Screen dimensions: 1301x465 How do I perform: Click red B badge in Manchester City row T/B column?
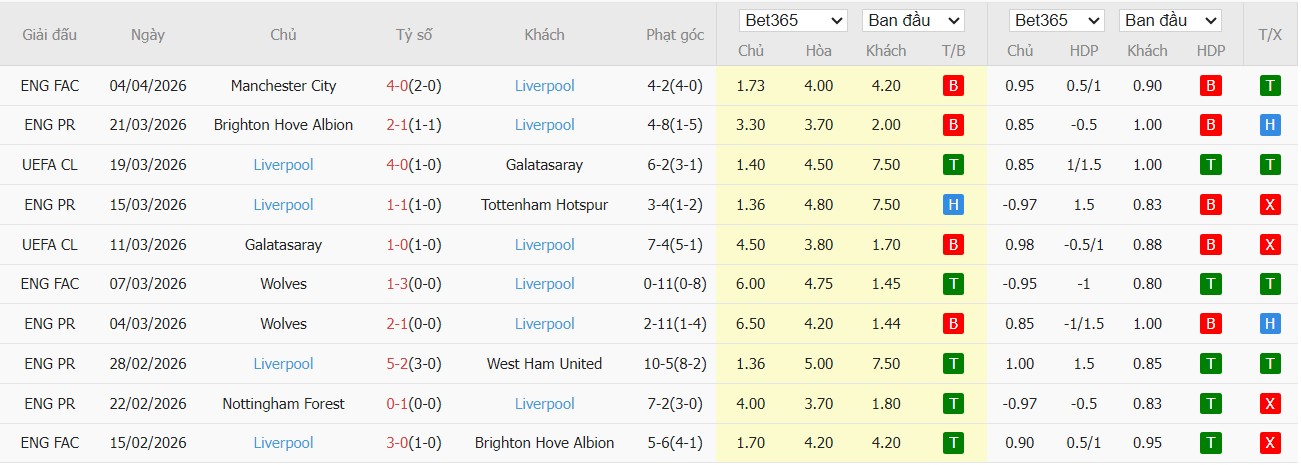pos(953,86)
